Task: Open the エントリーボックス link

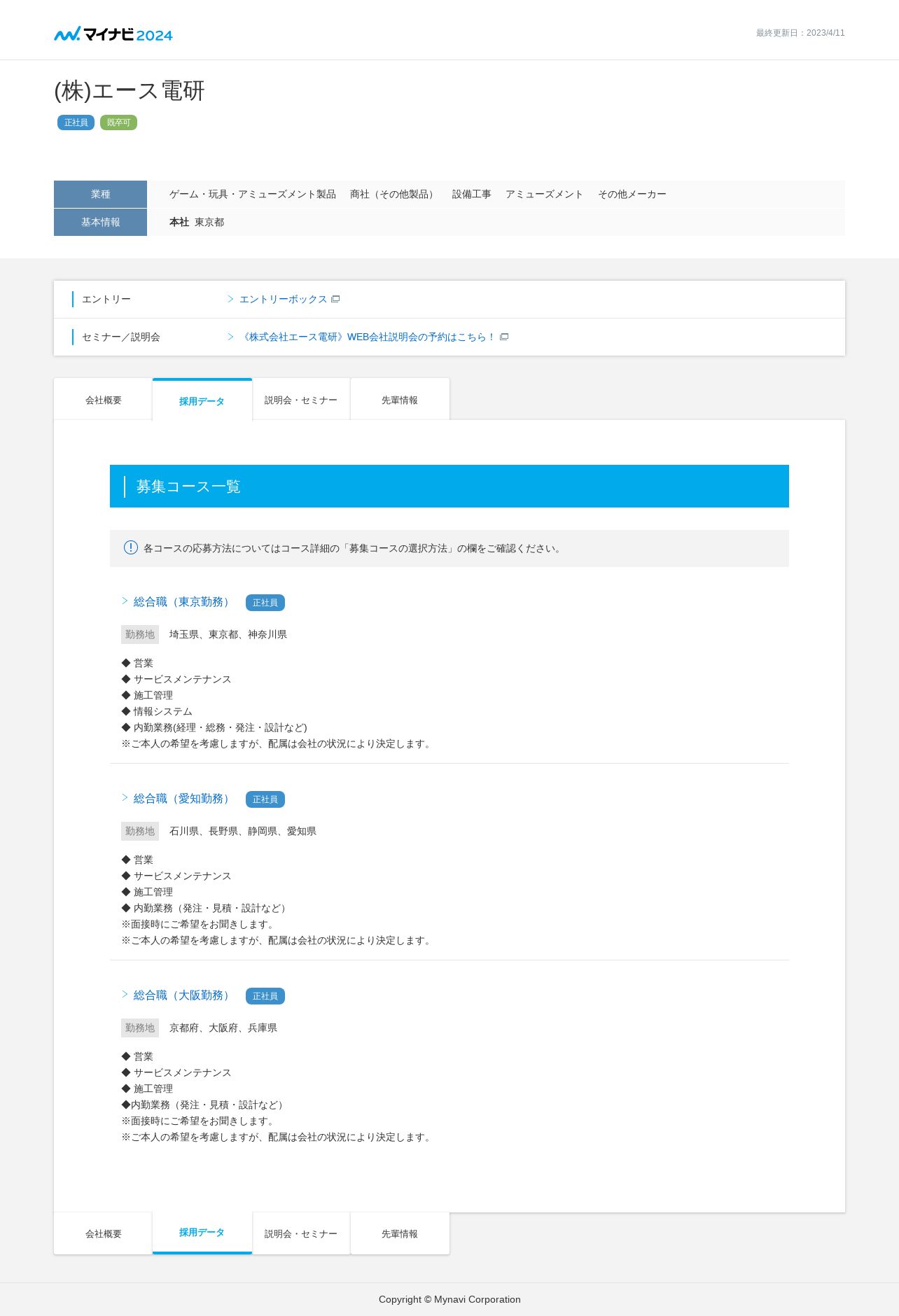Action: [x=283, y=299]
